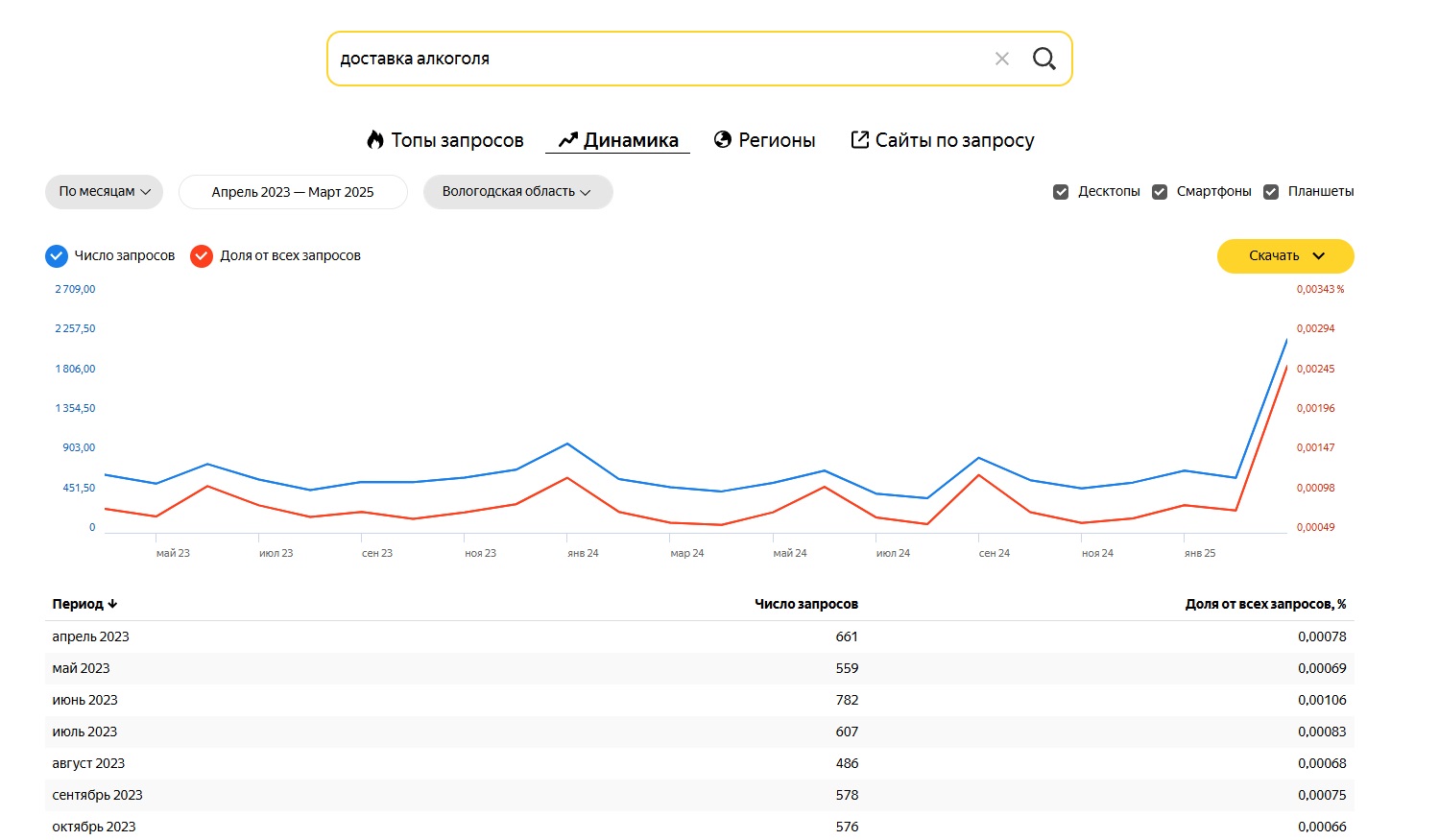This screenshot has height=840, width=1439.
Task: Clear the search query with X icon
Action: (1002, 59)
